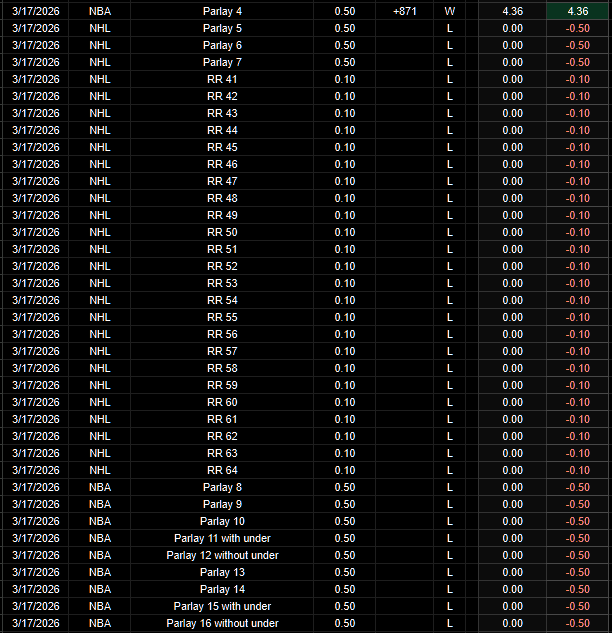Viewport: 612px width, 633px height.
Task: Click the NBA cell in Parlay 13 row
Action: [x=100, y=572]
